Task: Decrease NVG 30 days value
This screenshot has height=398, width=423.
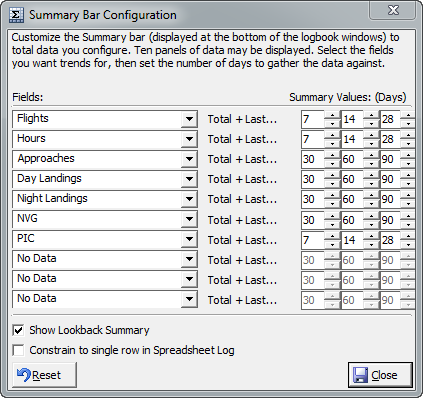Action: click(332, 225)
